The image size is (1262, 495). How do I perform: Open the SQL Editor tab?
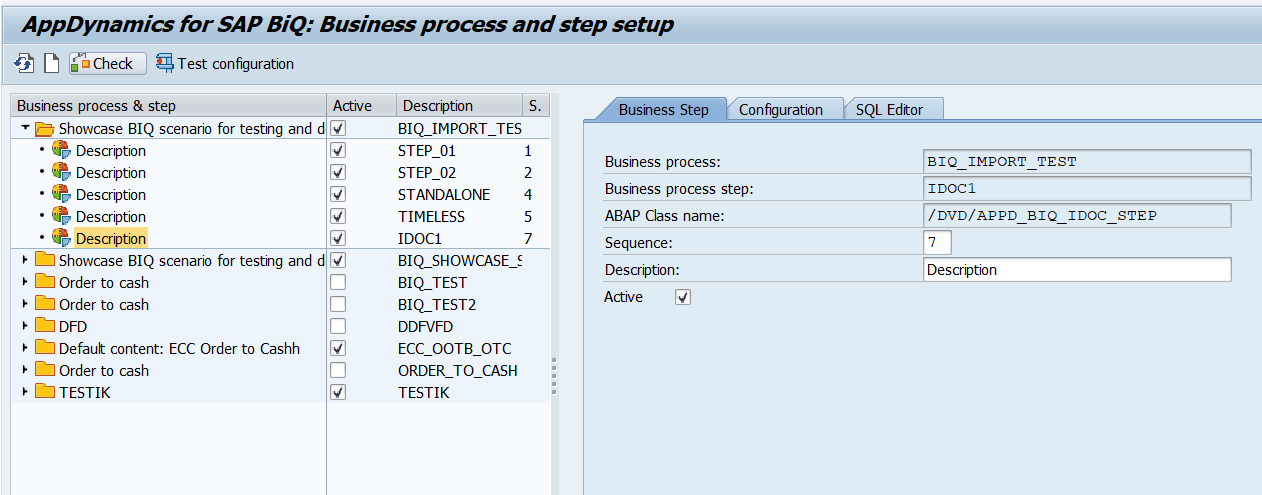889,110
